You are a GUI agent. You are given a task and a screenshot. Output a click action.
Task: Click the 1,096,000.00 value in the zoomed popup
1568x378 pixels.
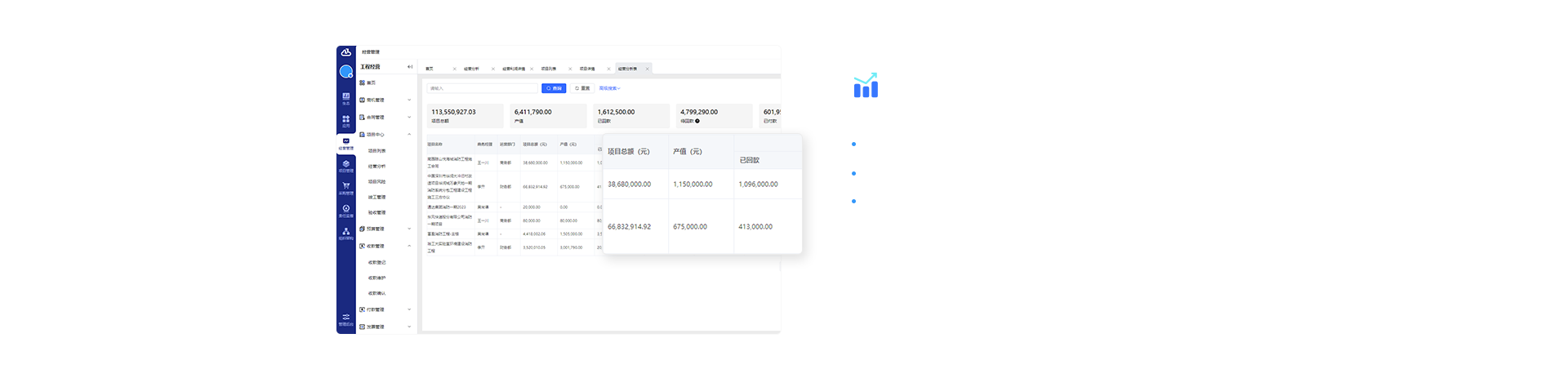tap(759, 185)
